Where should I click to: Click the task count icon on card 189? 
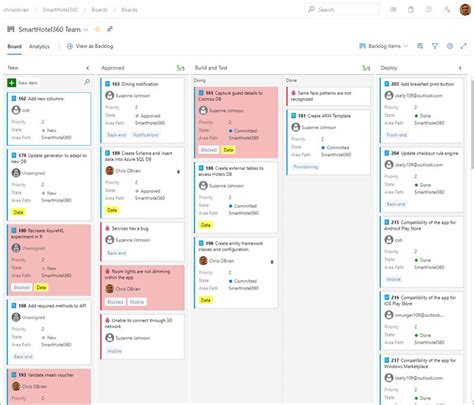click(x=178, y=172)
